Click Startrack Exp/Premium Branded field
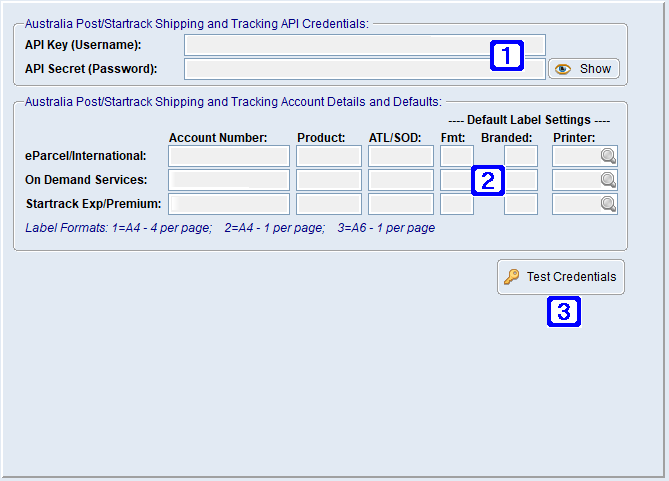The image size is (669, 481). tap(521, 204)
